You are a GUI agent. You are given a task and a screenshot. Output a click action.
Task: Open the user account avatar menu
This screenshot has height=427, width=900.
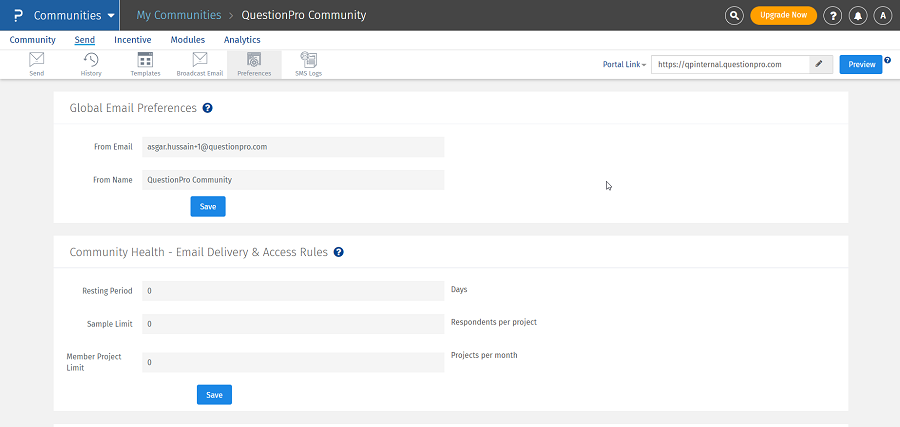click(882, 16)
